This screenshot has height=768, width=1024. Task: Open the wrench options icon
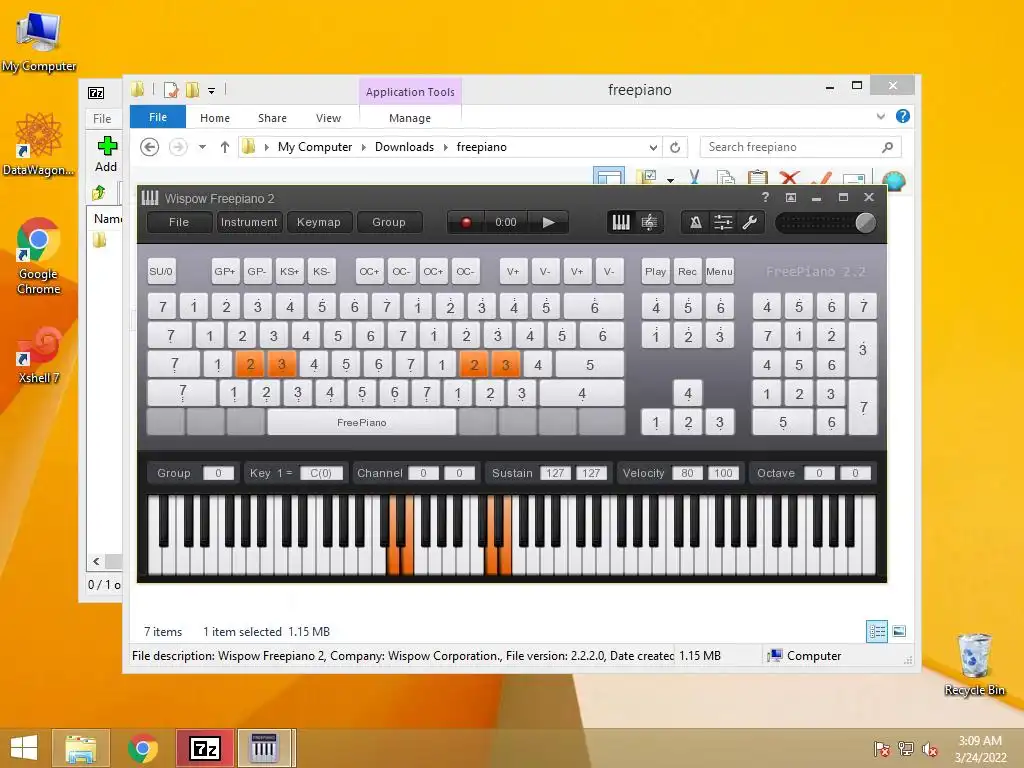[750, 223]
